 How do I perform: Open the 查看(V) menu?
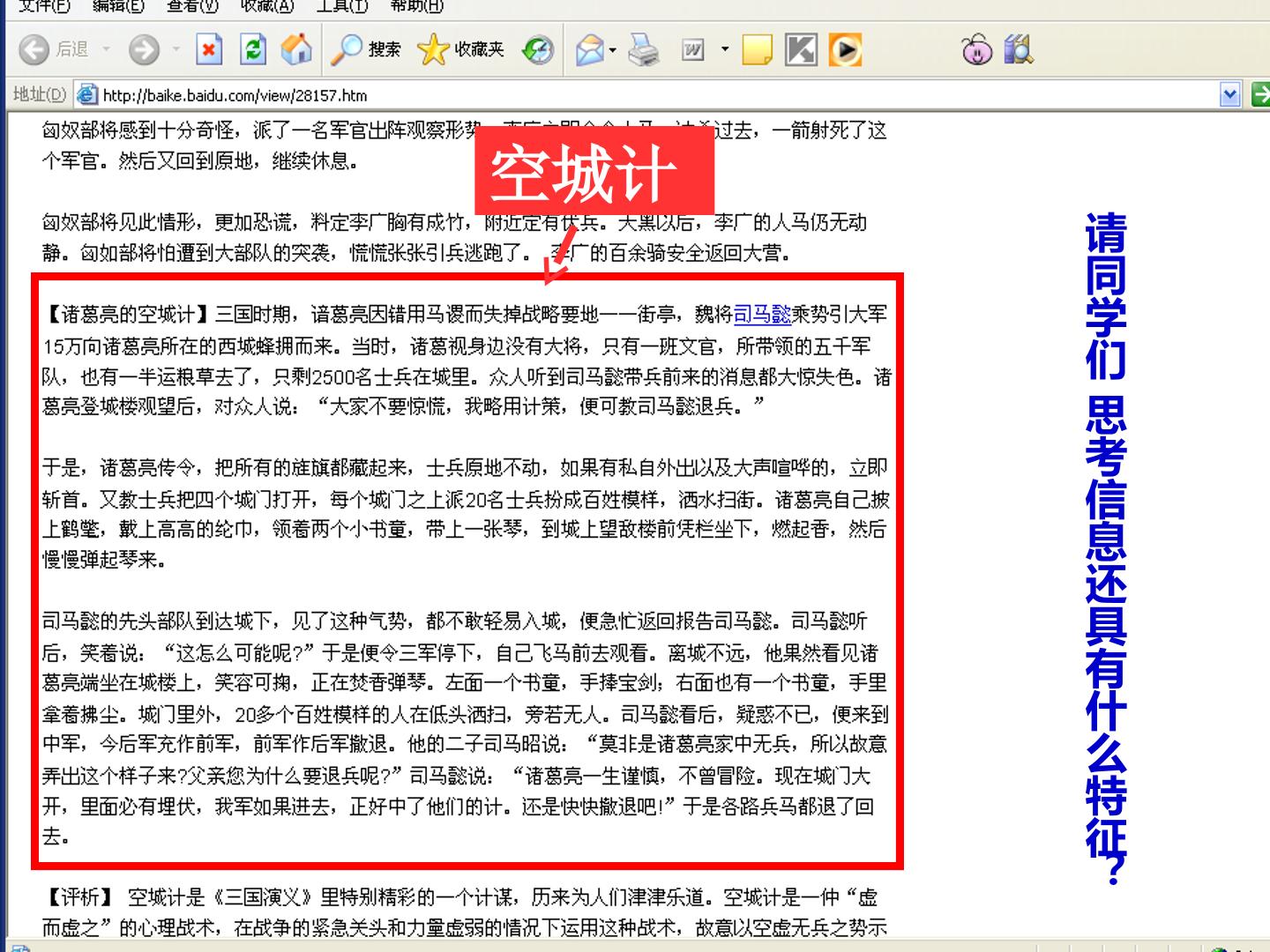click(192, 6)
